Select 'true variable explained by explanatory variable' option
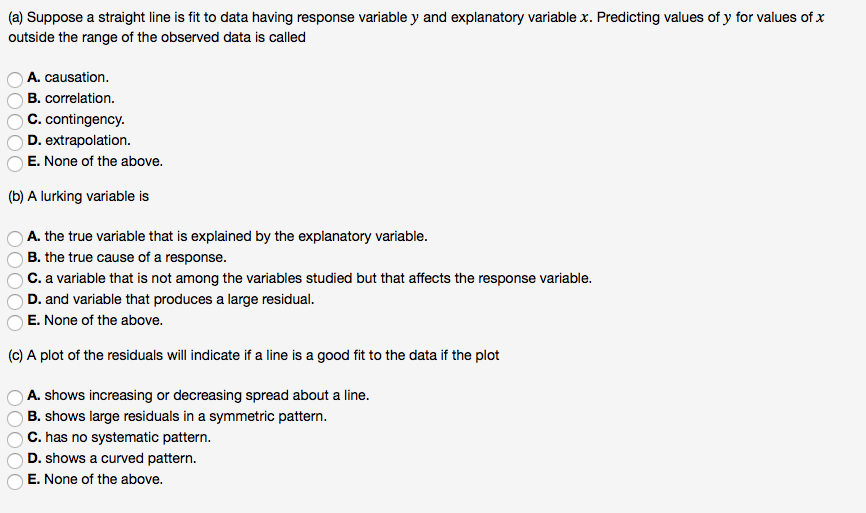The width and height of the screenshot is (866, 513). tap(15, 239)
